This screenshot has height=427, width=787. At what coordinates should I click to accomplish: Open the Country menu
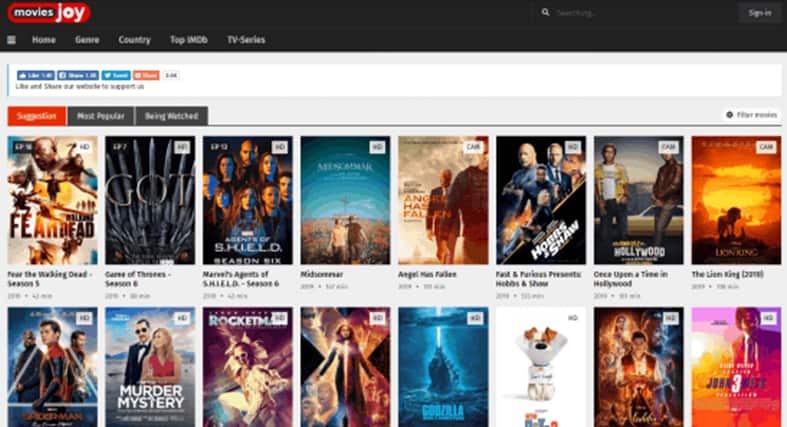(135, 40)
